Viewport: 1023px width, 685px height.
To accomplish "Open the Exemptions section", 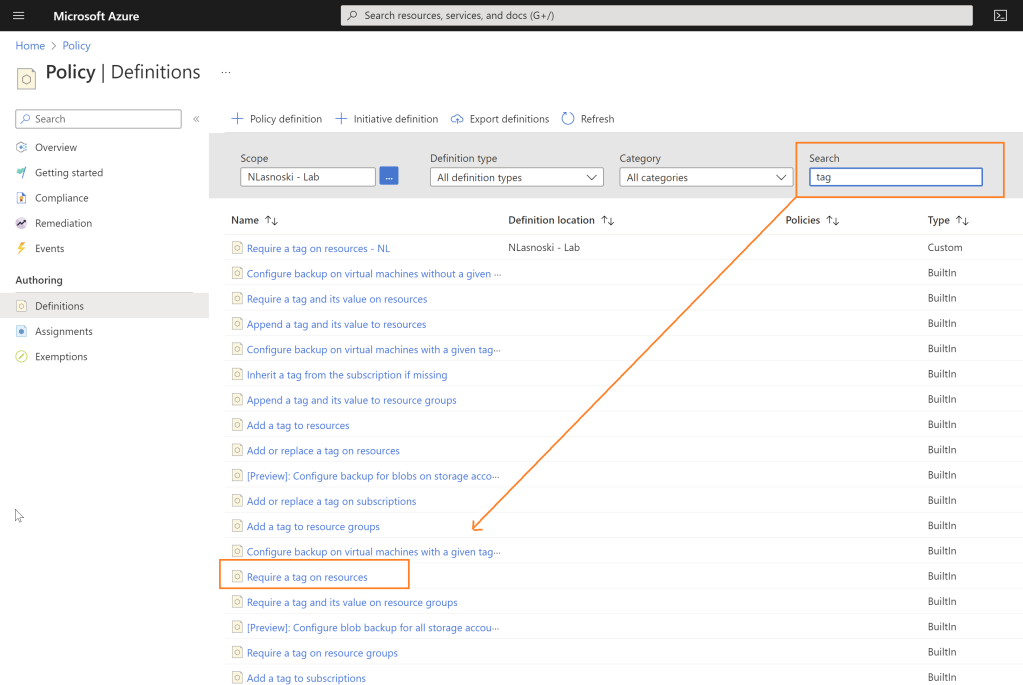I will click(62, 356).
